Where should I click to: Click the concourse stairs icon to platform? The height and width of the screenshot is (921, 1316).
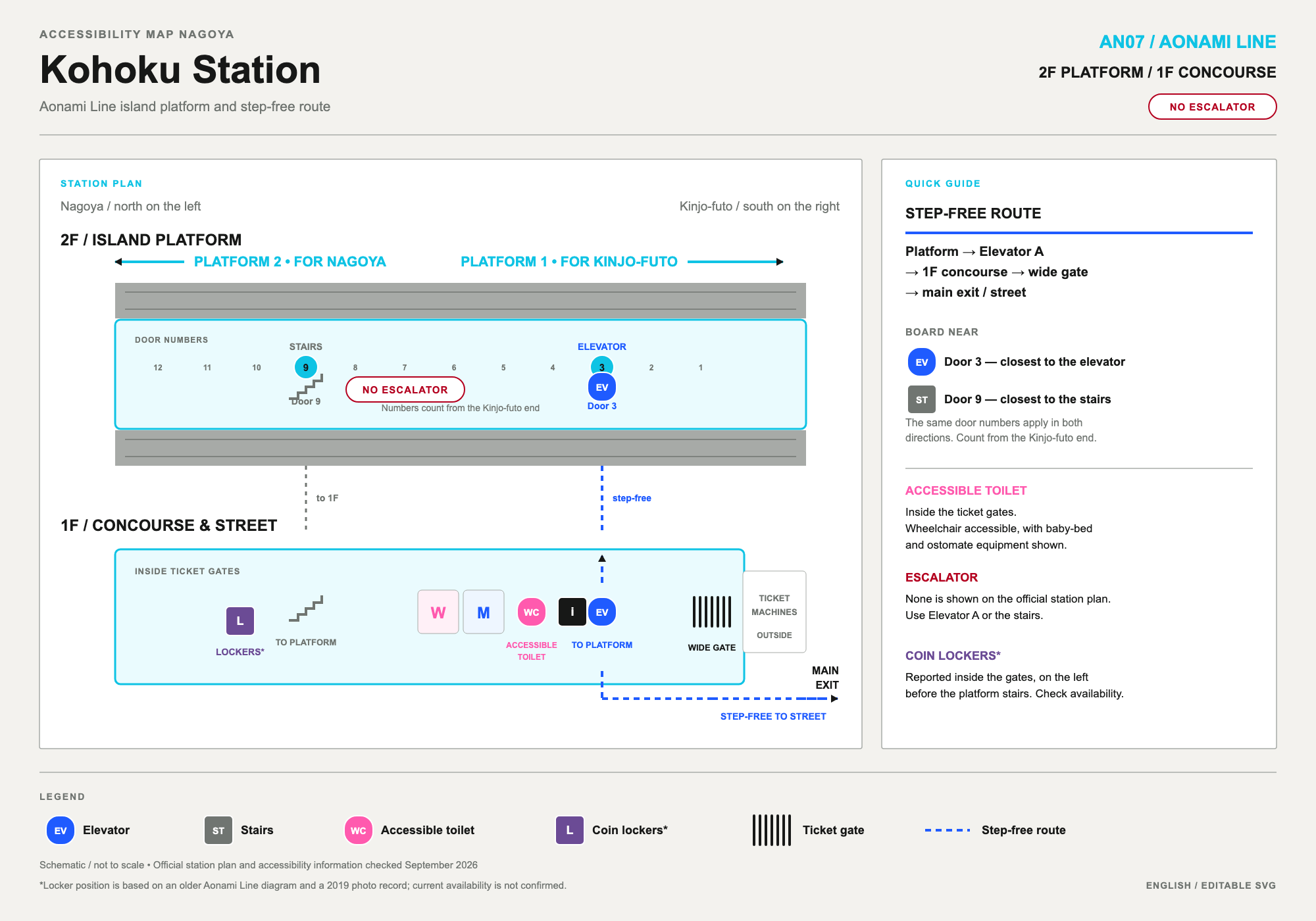pos(307,609)
